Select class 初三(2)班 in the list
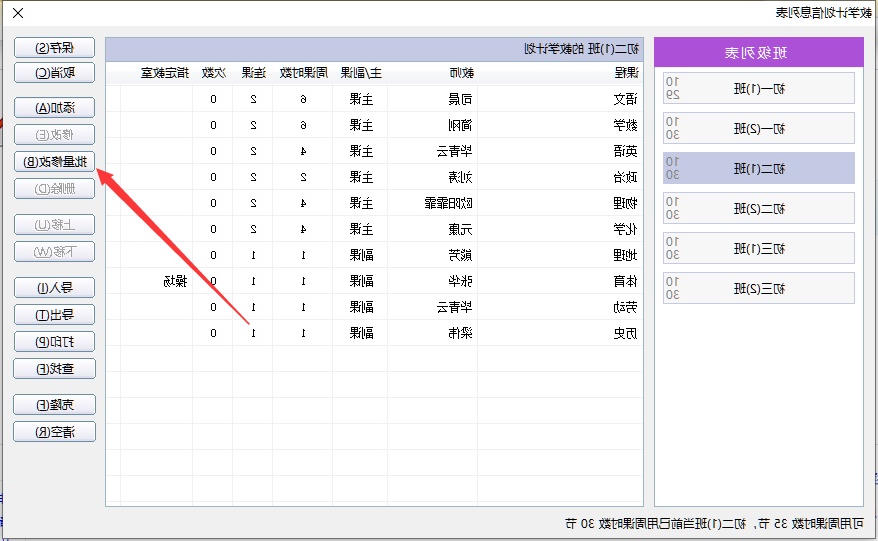The image size is (878, 541). [x=759, y=288]
